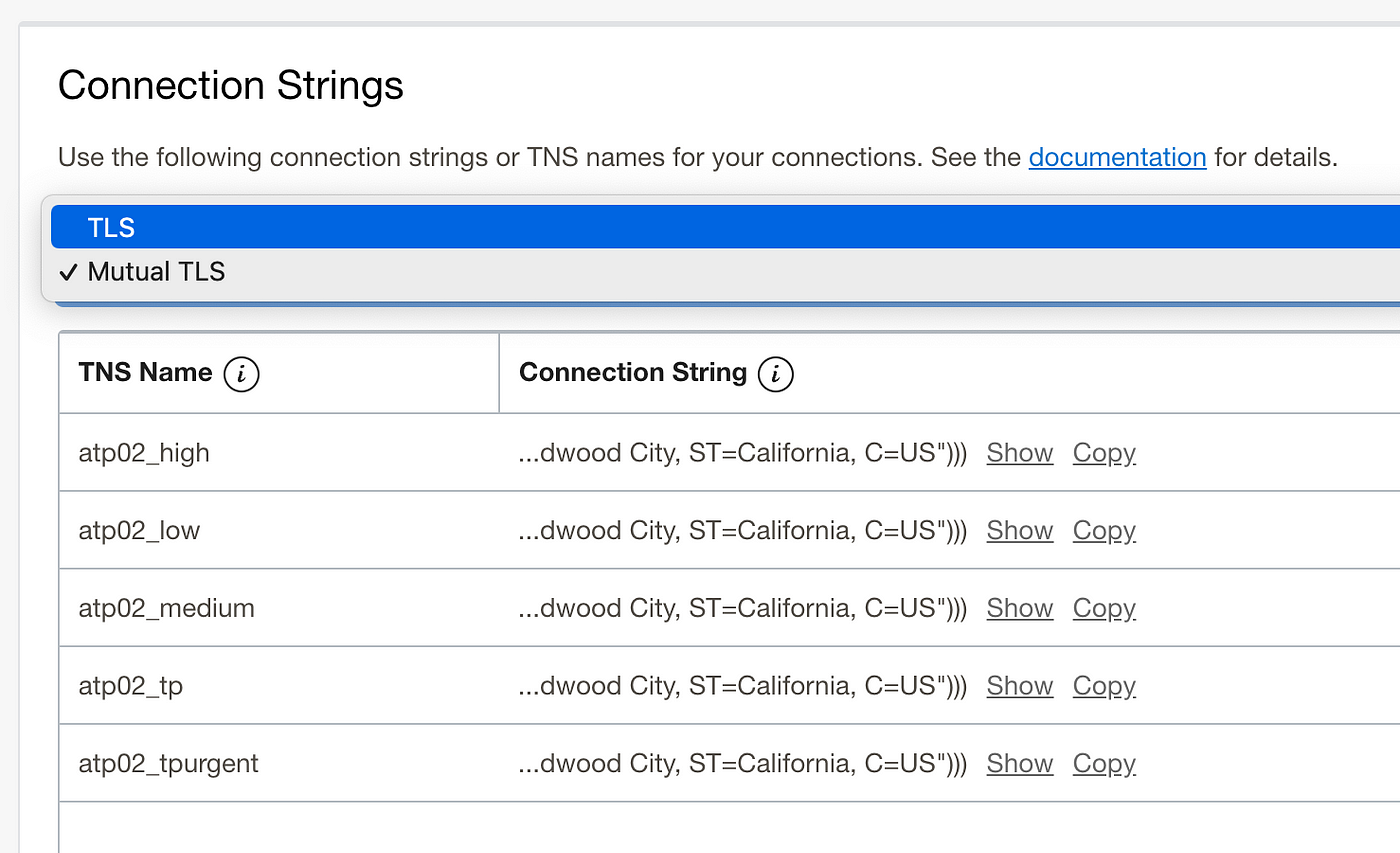
Task: Open the documentation link
Action: tap(1117, 157)
